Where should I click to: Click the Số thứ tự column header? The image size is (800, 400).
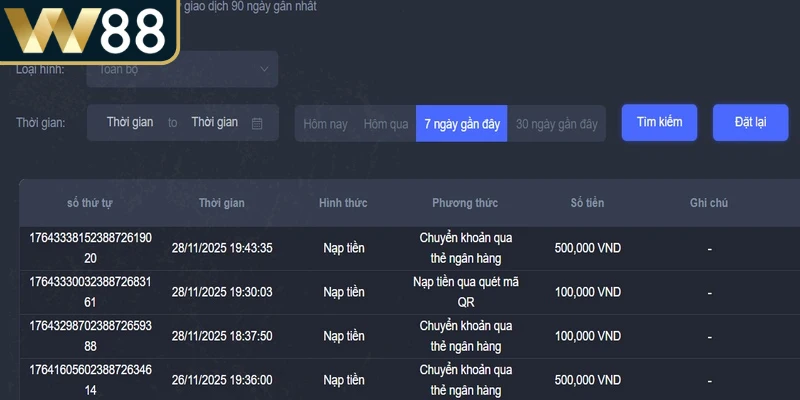click(x=90, y=203)
